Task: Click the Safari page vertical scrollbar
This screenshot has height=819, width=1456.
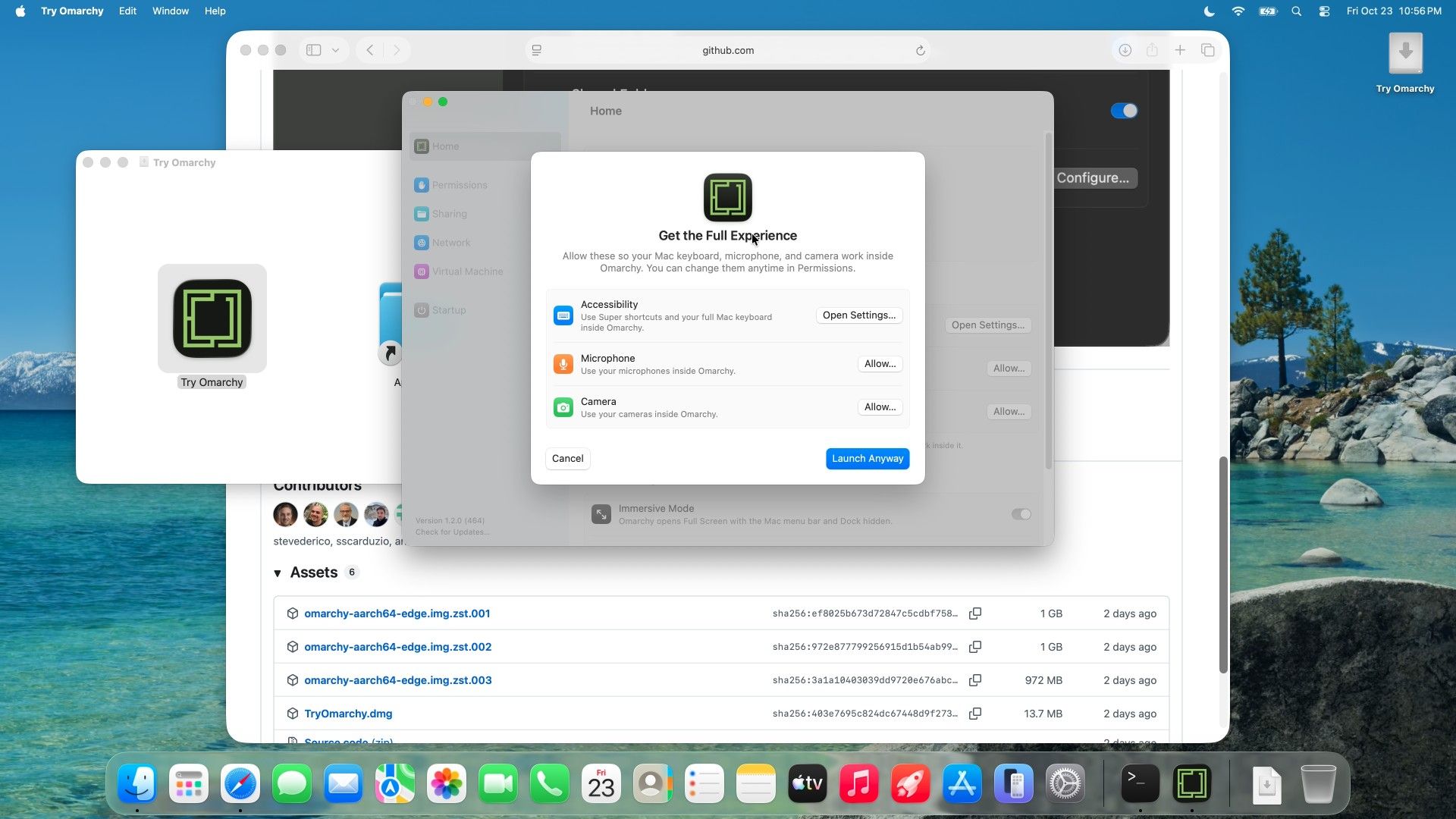Action: pos(1222,565)
